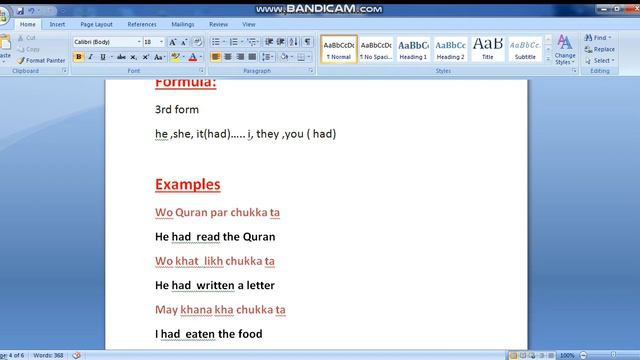Image resolution: width=640 pixels, height=360 pixels.
Task: Switch to Full Screen Reading view icon
Action: coord(523,356)
